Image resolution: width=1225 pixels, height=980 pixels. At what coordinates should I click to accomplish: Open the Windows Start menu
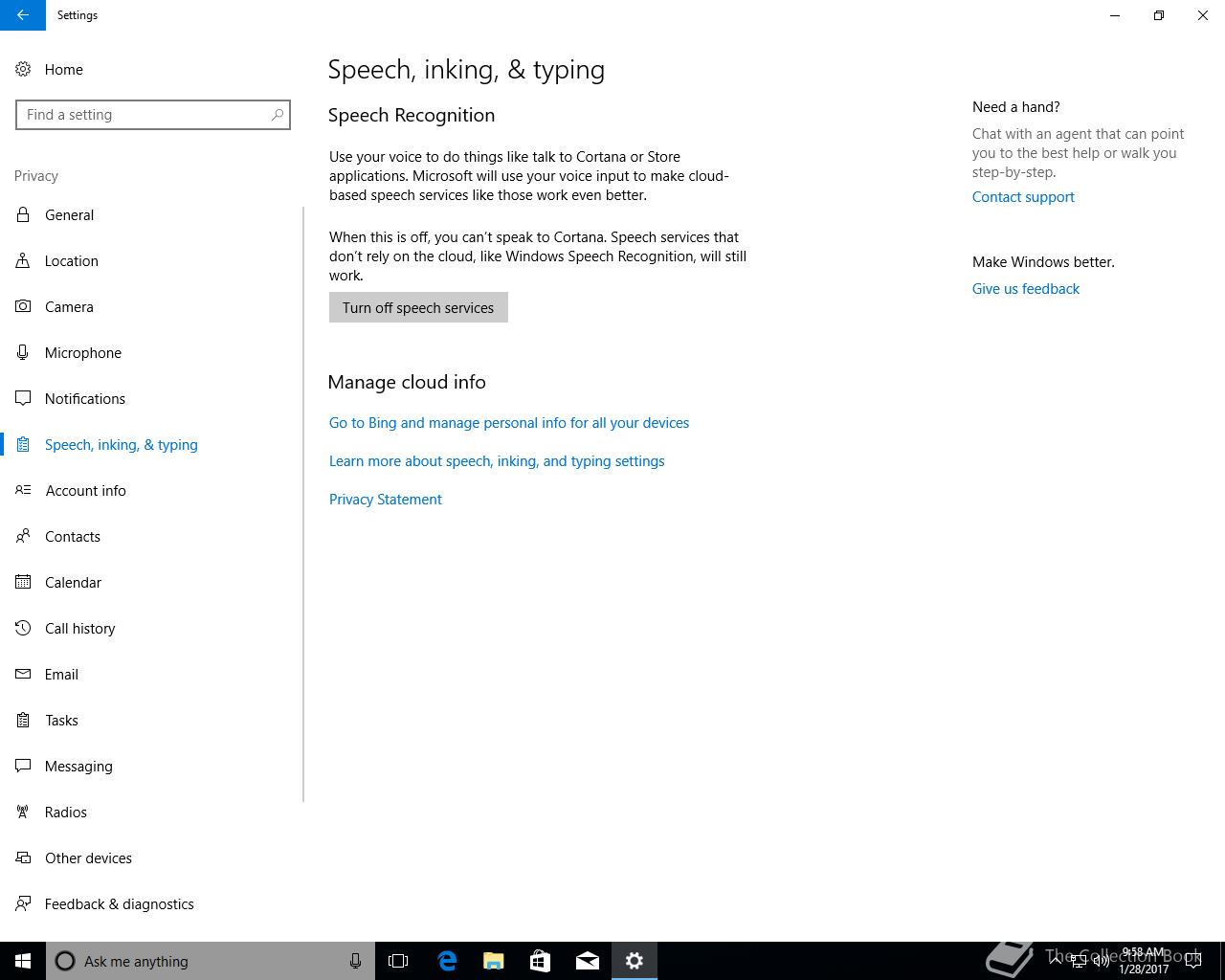(23, 961)
